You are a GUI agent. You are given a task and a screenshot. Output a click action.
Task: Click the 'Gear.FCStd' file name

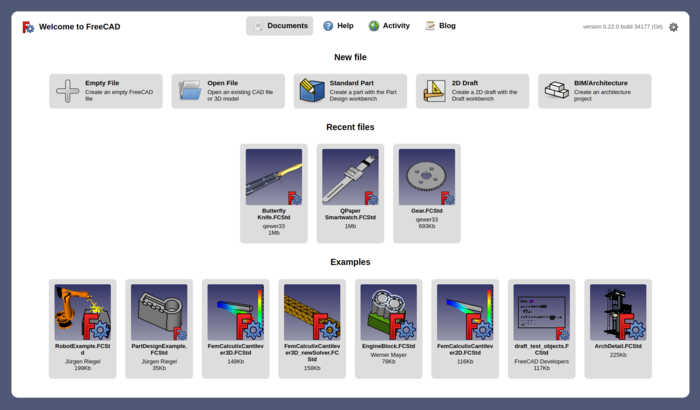click(x=427, y=211)
